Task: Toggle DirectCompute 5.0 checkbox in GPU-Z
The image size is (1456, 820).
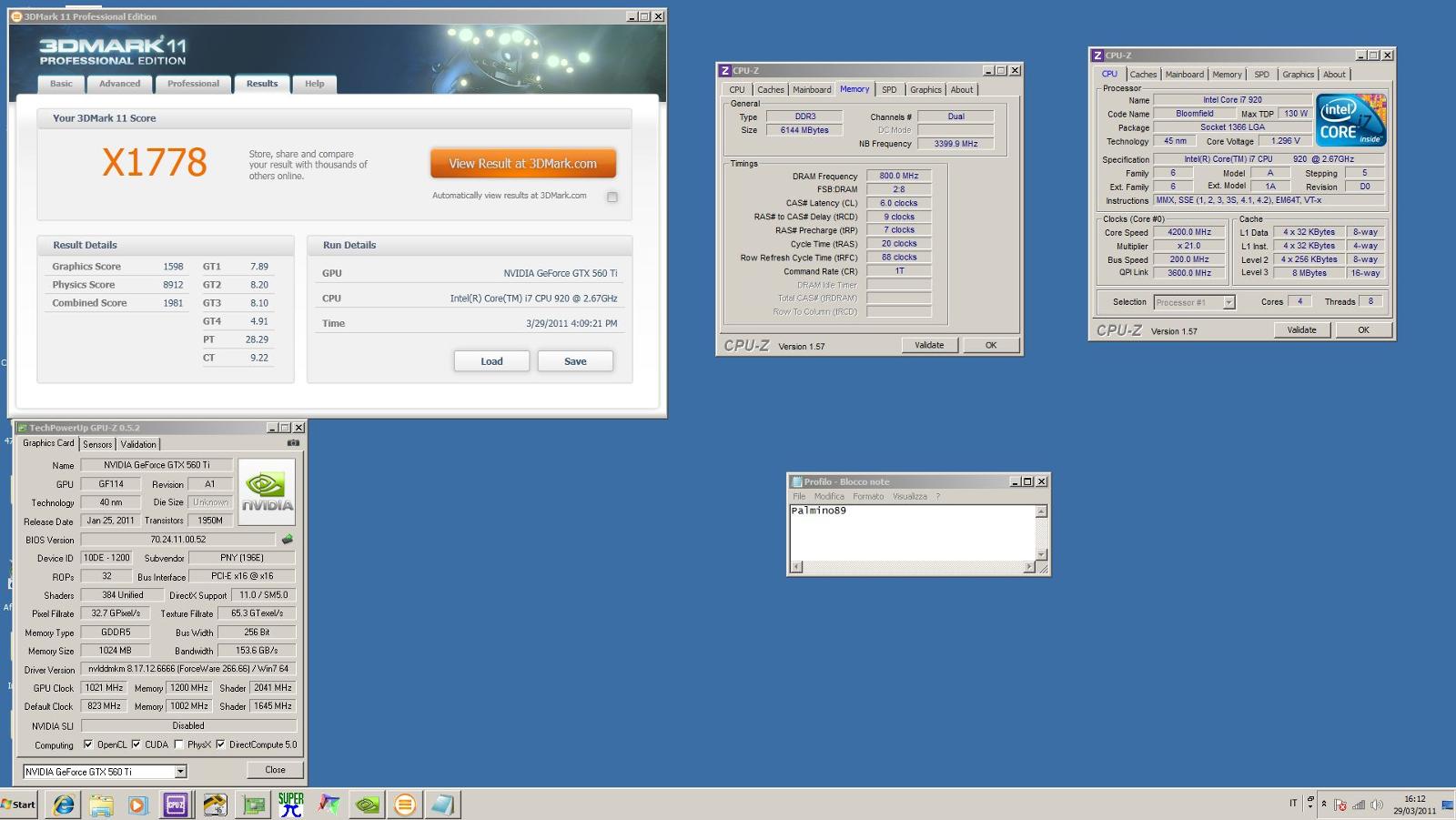Action: (220, 744)
